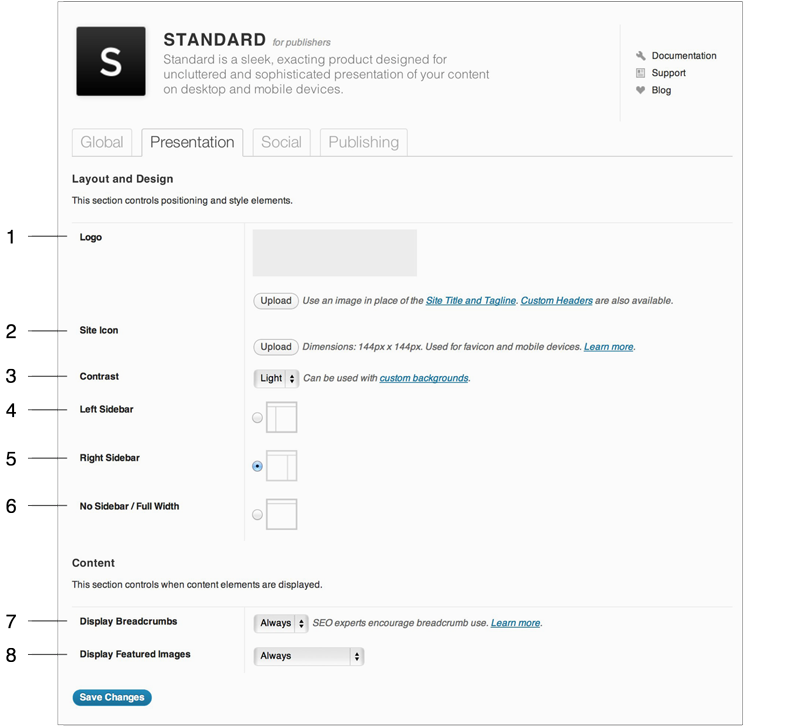Open the Contrast dropdown showing Light
The width and height of the screenshot is (800, 727).
point(275,378)
